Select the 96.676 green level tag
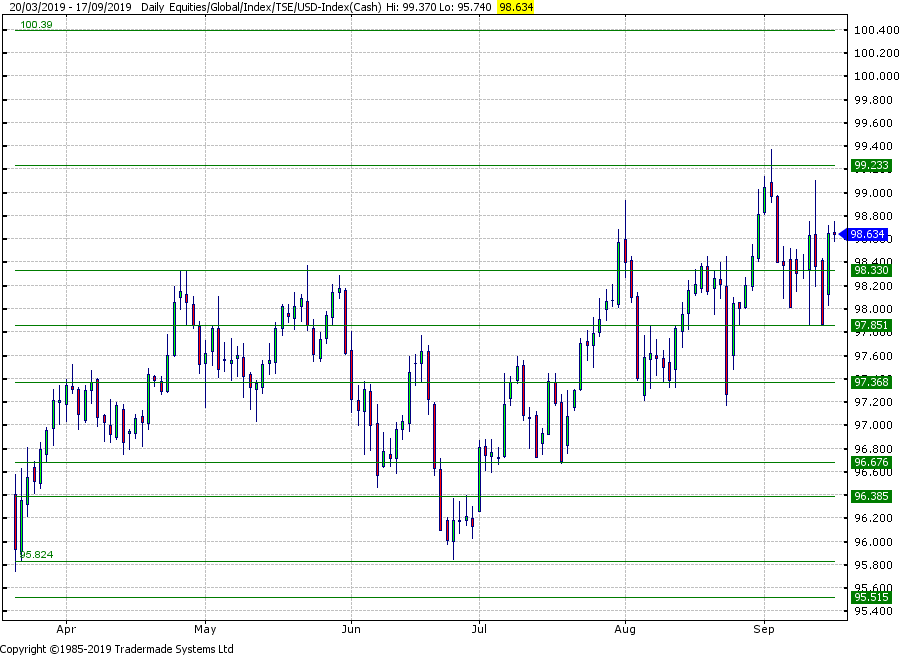Image resolution: width=901 pixels, height=656 pixels. click(871, 462)
